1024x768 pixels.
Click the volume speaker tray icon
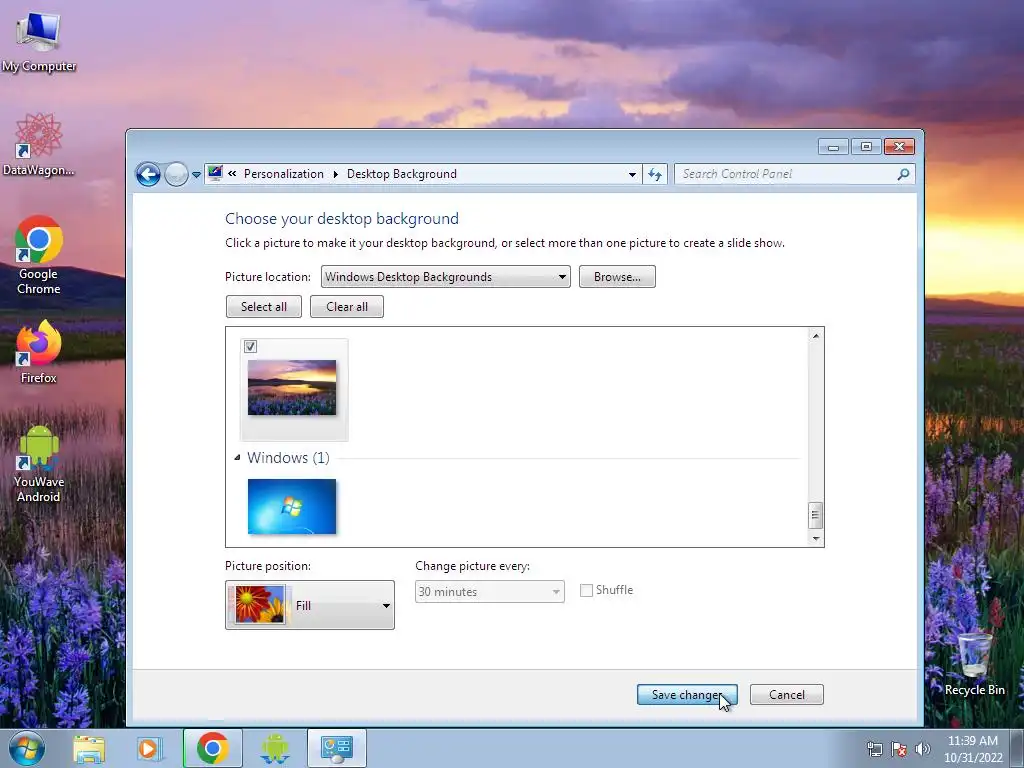[923, 749]
